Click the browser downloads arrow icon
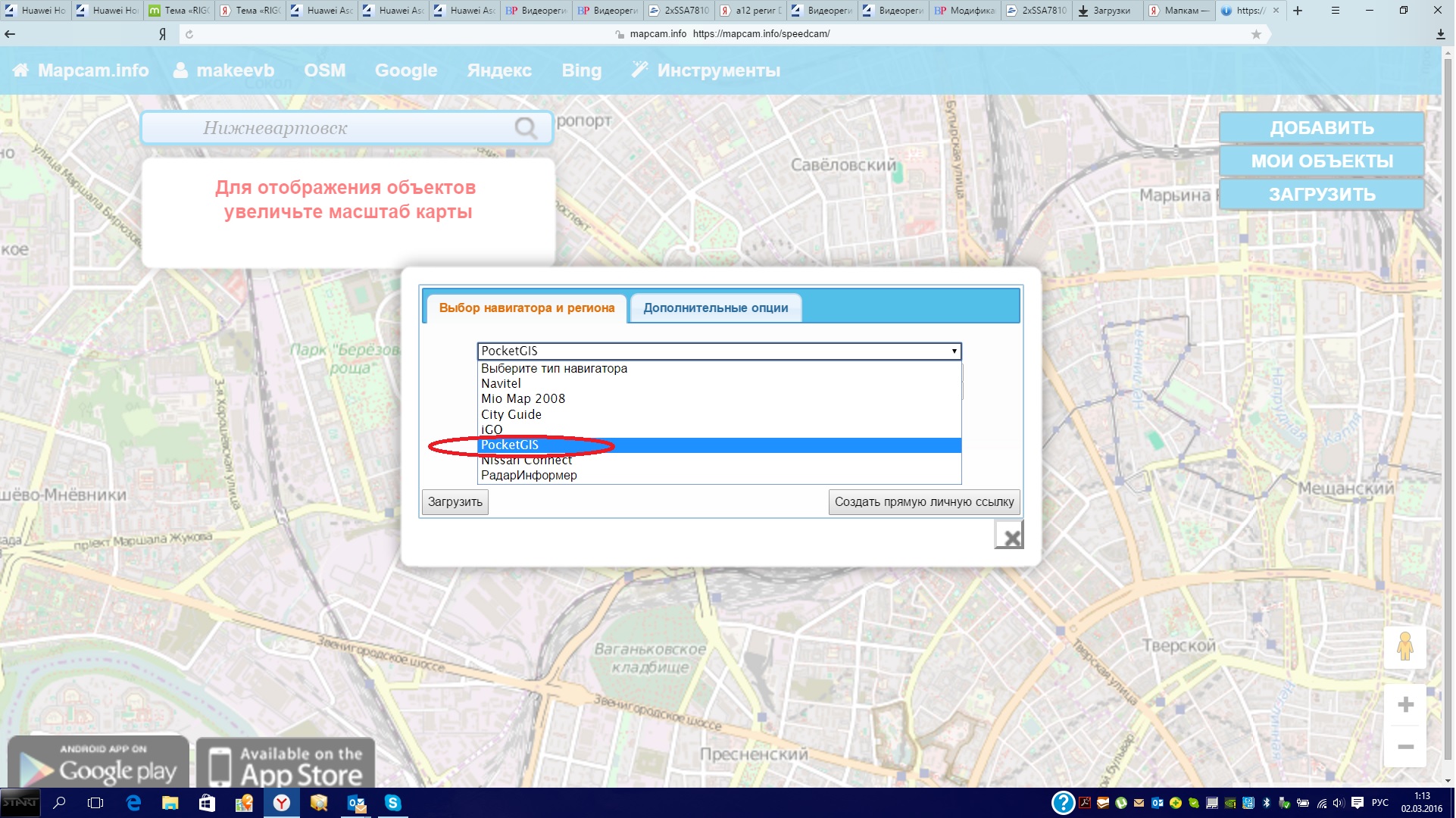The height and width of the screenshot is (818, 1456). coord(1440,34)
